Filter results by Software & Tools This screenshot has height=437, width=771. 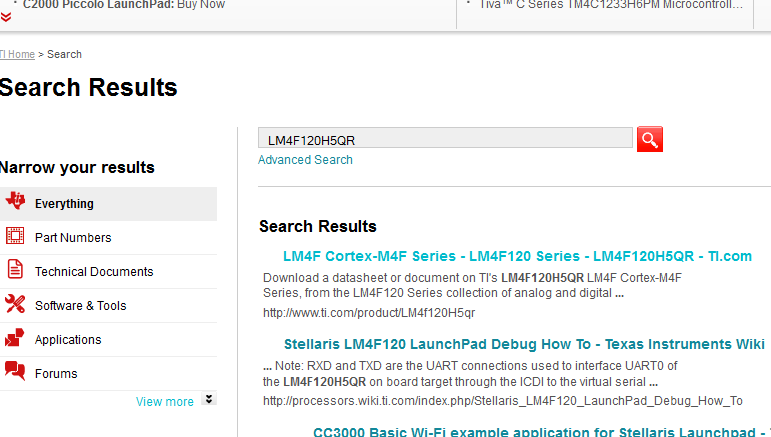[x=108, y=306]
